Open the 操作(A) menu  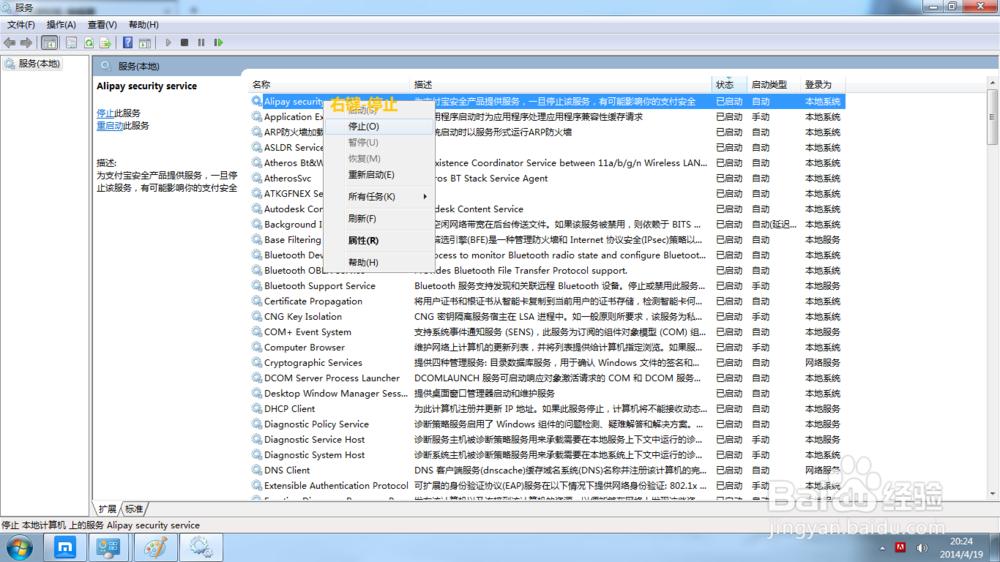pos(61,25)
